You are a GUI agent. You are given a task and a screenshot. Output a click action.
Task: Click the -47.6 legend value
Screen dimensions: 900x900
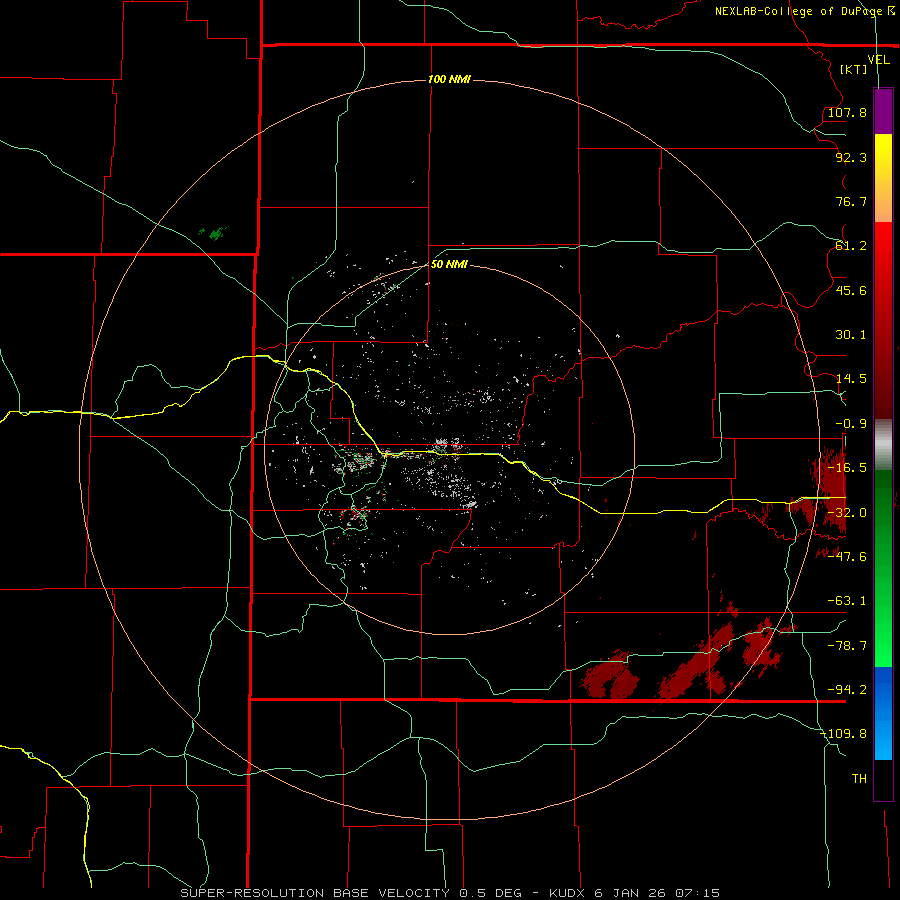click(847, 557)
